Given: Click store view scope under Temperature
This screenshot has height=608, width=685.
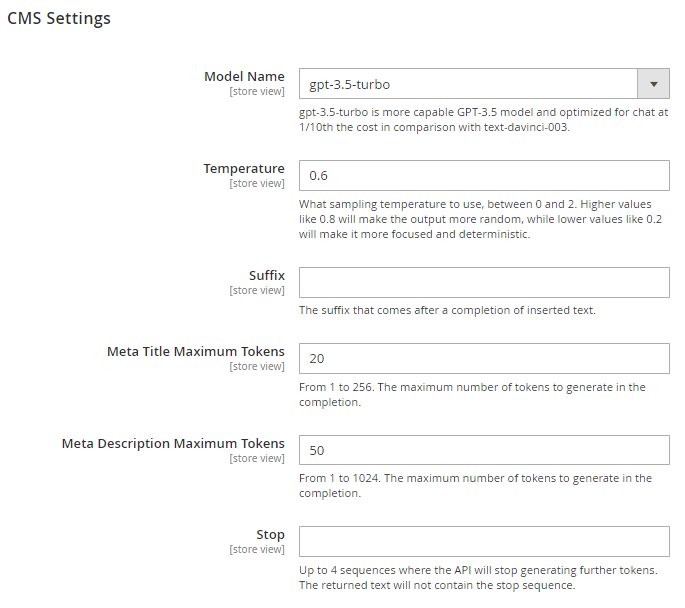Looking at the screenshot, I should pos(257,183).
